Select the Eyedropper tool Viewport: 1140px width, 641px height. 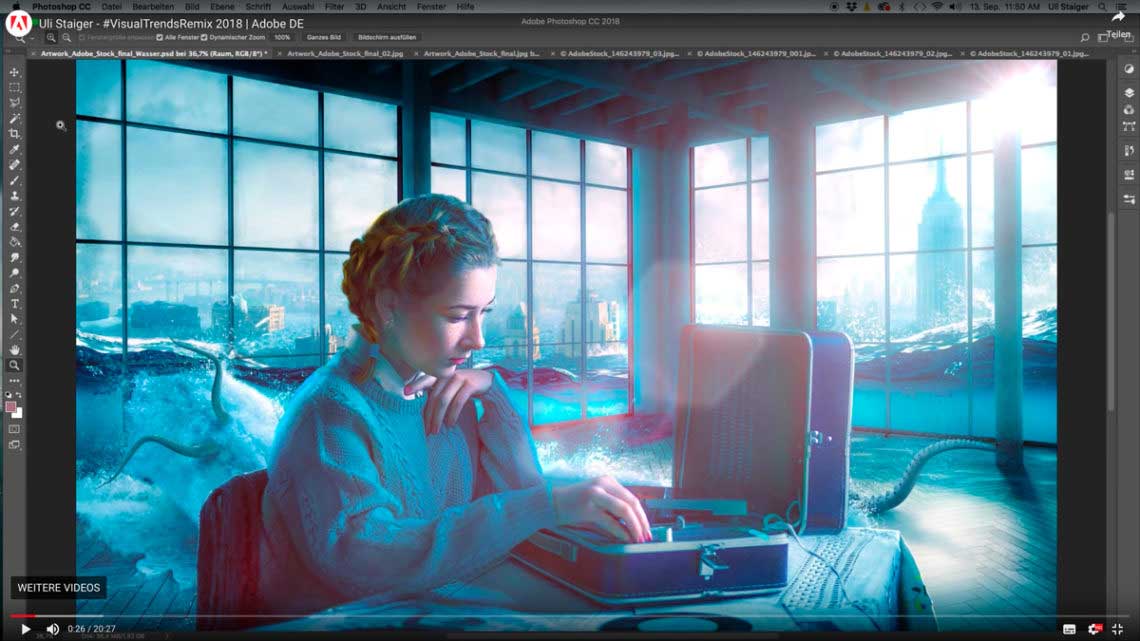(x=15, y=149)
